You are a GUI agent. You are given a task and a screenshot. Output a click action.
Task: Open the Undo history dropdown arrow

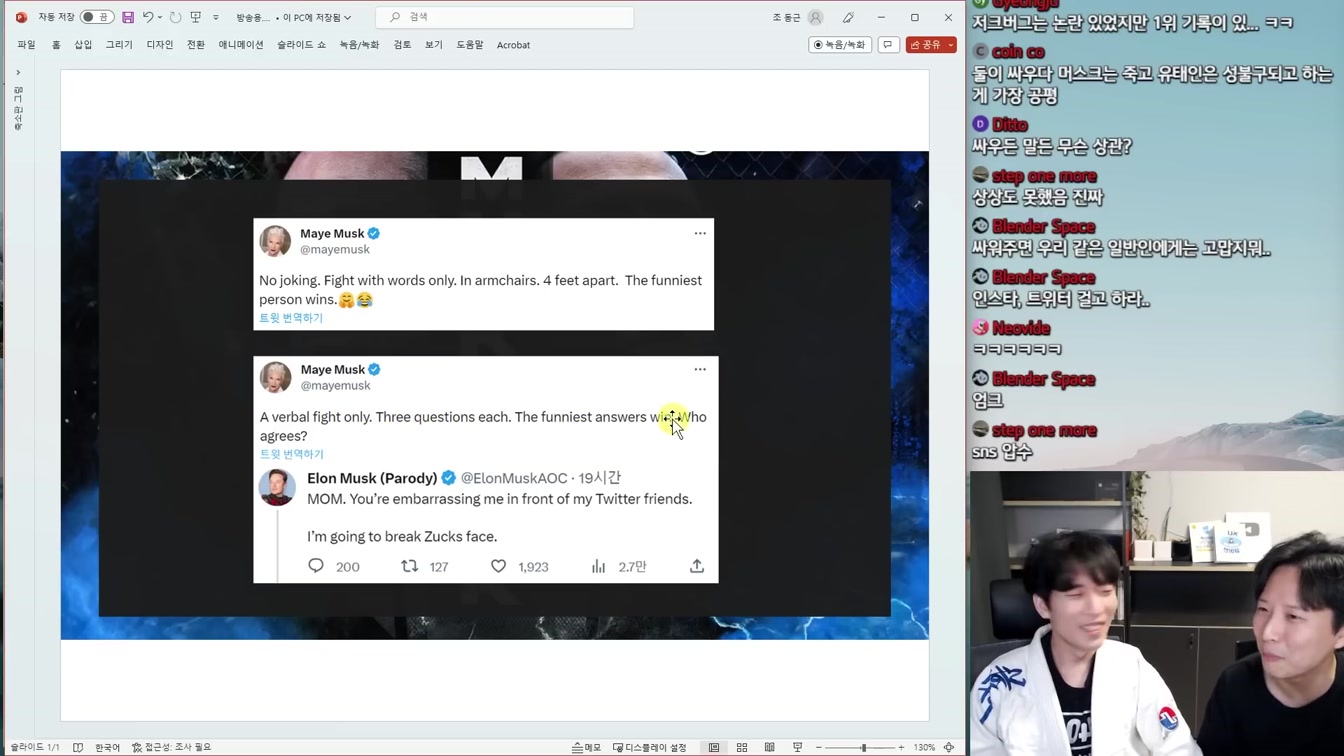click(x=160, y=17)
